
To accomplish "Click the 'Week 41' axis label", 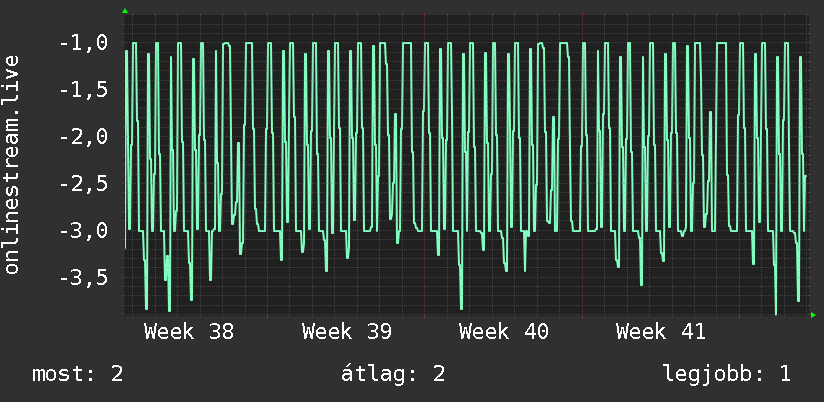I will click(661, 332).
